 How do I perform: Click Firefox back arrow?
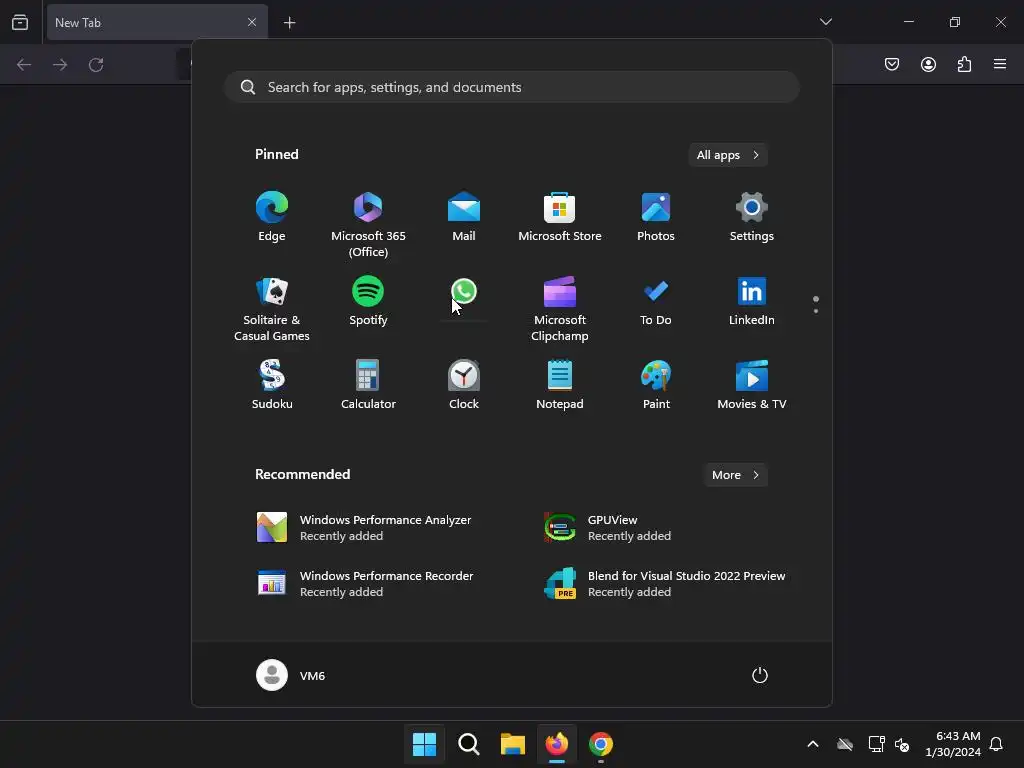pos(24,65)
